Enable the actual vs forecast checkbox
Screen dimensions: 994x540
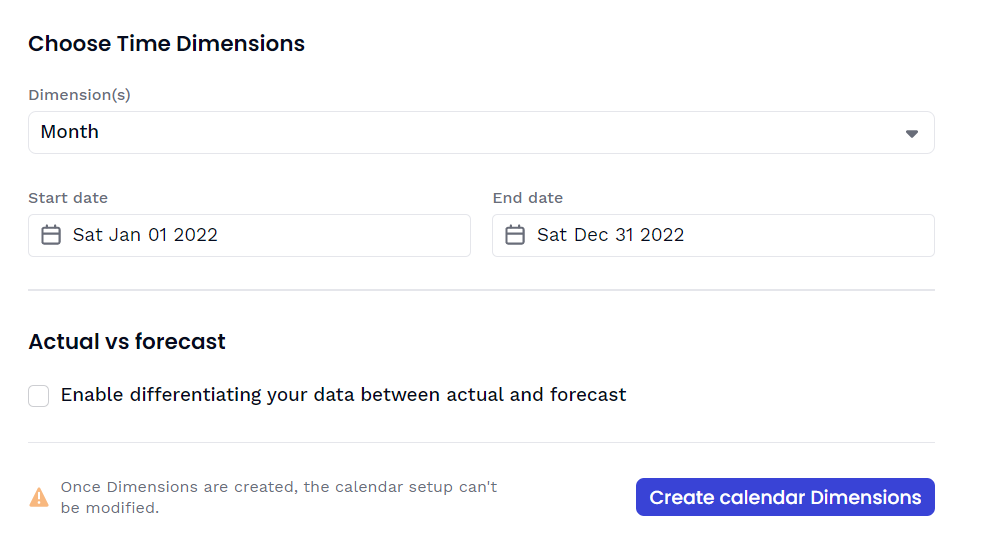click(39, 396)
